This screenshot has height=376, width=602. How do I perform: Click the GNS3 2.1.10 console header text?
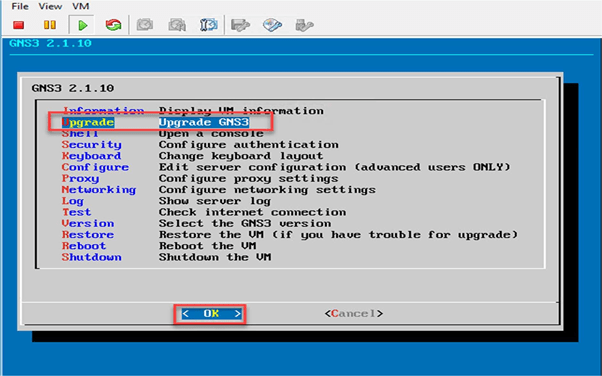(x=50, y=43)
